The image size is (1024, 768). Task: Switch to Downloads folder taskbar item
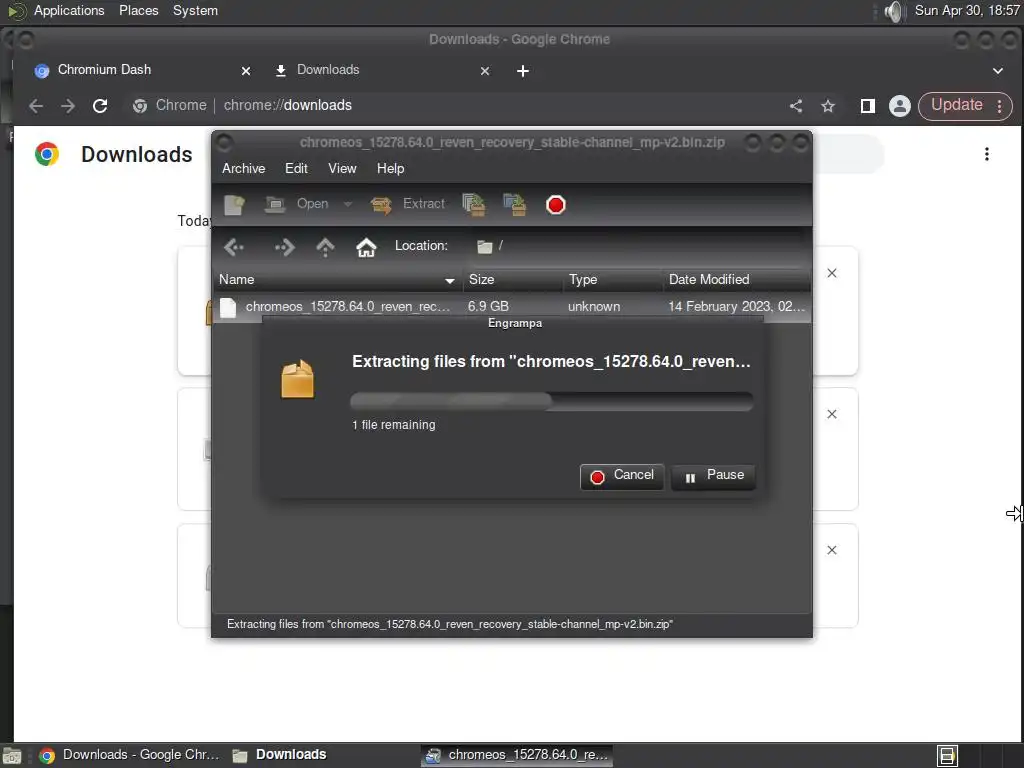pyautogui.click(x=280, y=755)
